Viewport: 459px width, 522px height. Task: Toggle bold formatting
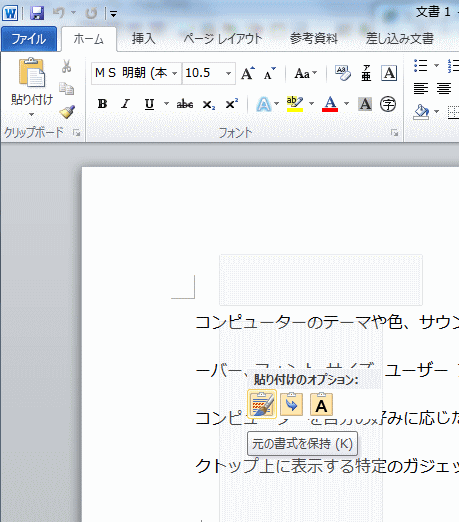pyautogui.click(x=102, y=104)
